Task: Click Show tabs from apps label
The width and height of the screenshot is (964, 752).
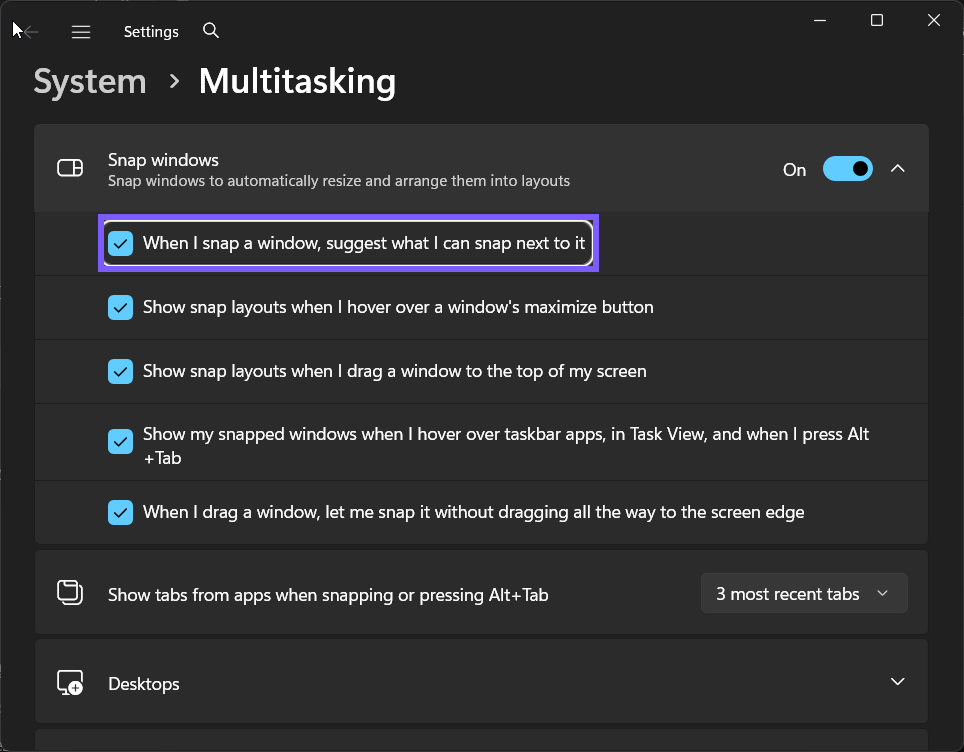Action: [x=328, y=595]
